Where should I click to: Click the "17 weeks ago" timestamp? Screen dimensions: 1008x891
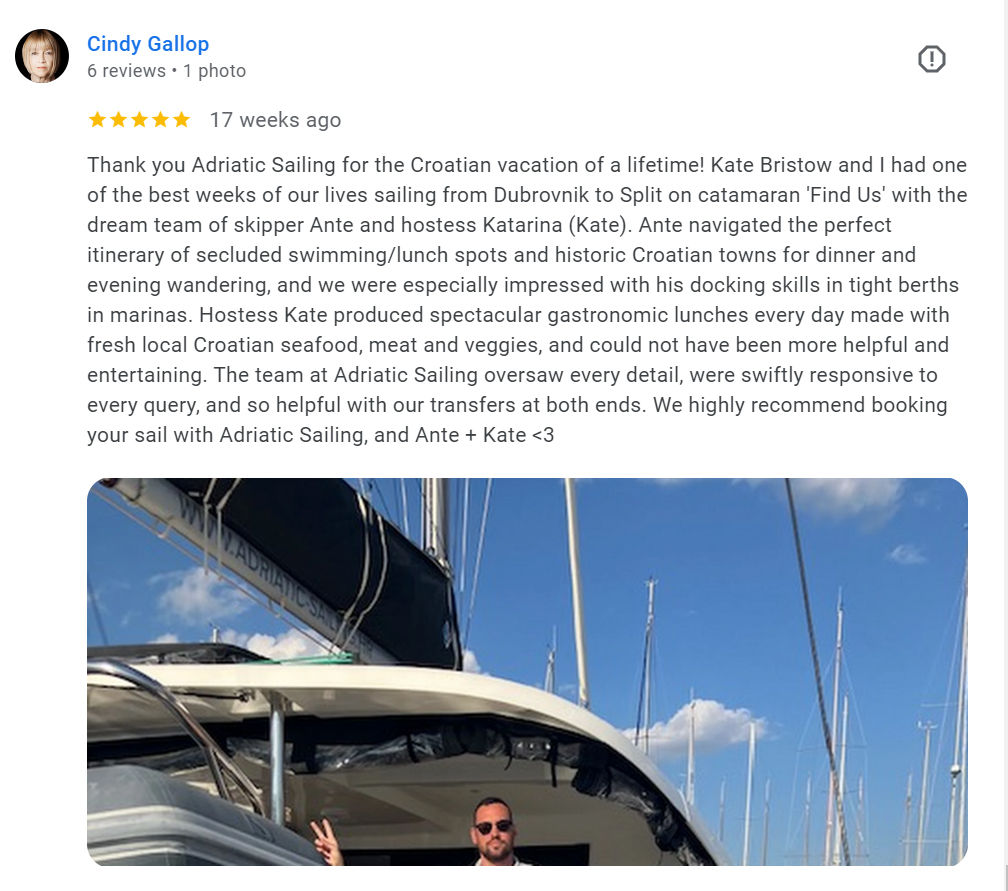click(x=275, y=120)
